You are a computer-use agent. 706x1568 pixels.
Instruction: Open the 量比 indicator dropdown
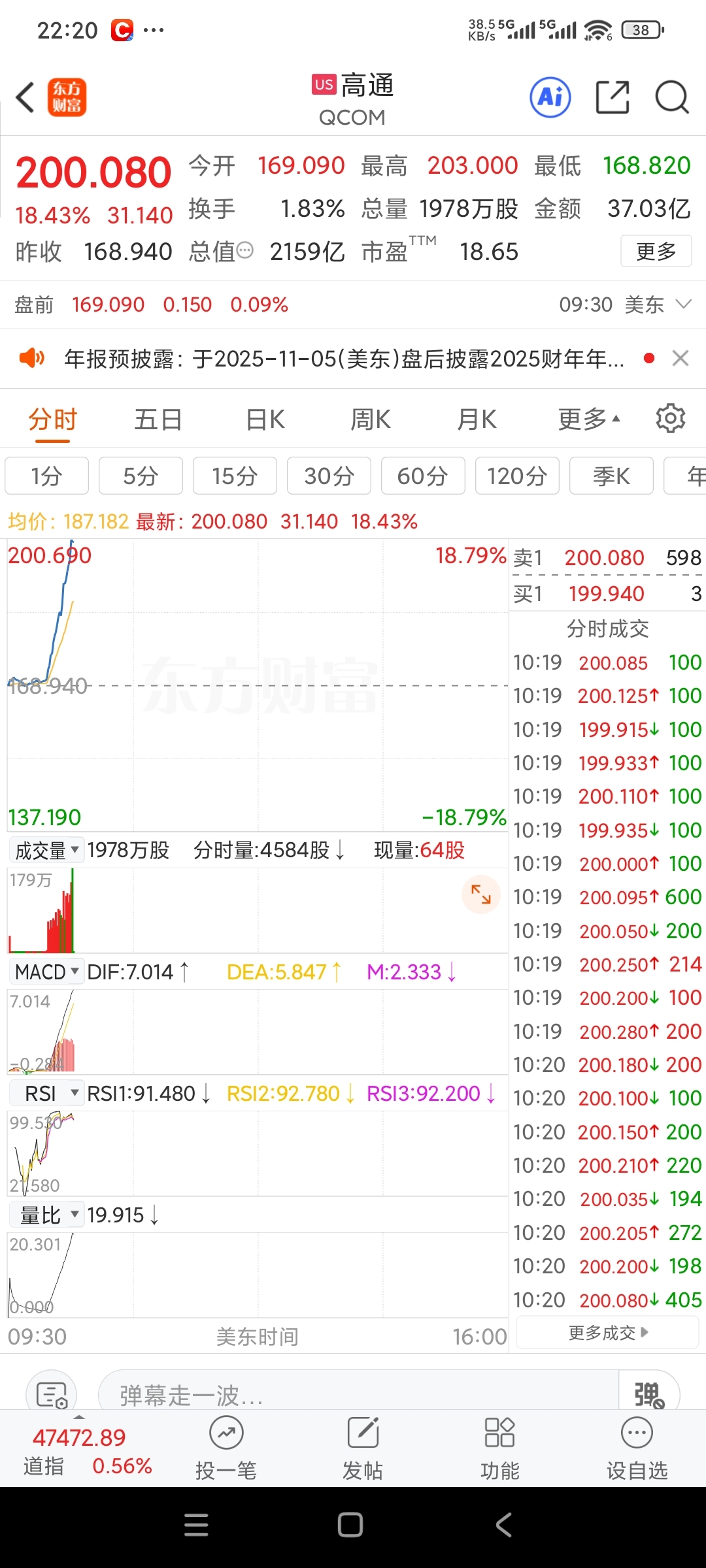coord(46,1215)
